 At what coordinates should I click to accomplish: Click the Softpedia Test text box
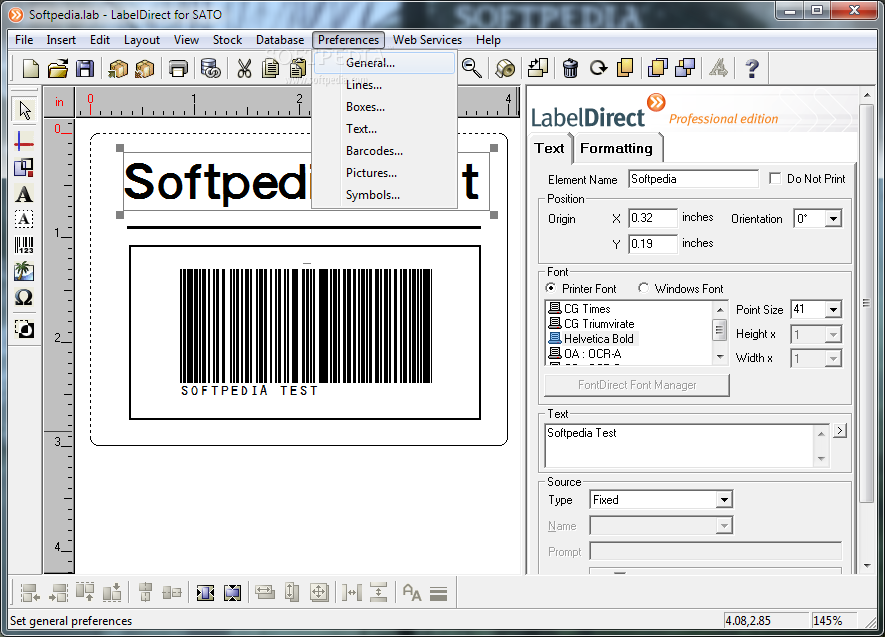(x=679, y=446)
